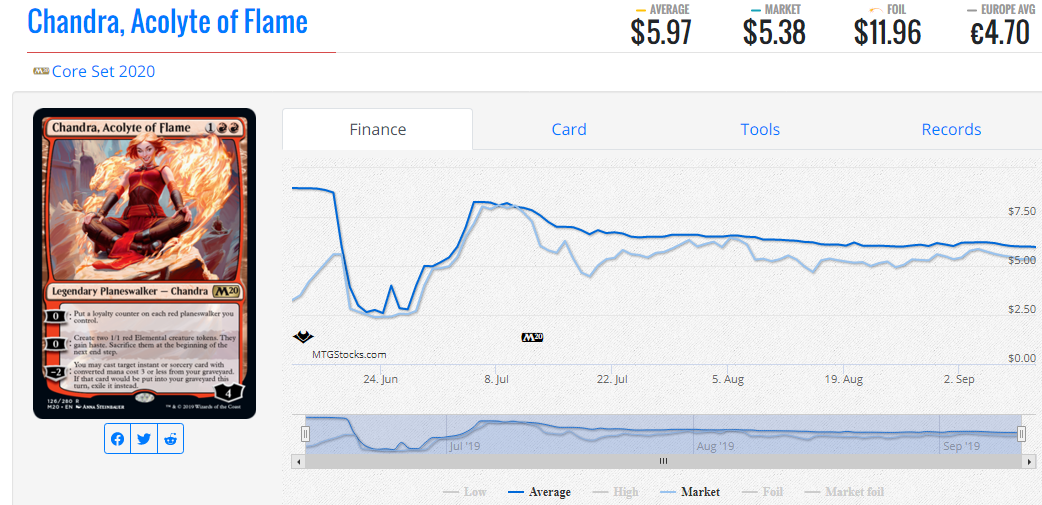Click the MTGStocks.com chart credit
This screenshot has width=1042, height=505.
[x=349, y=355]
